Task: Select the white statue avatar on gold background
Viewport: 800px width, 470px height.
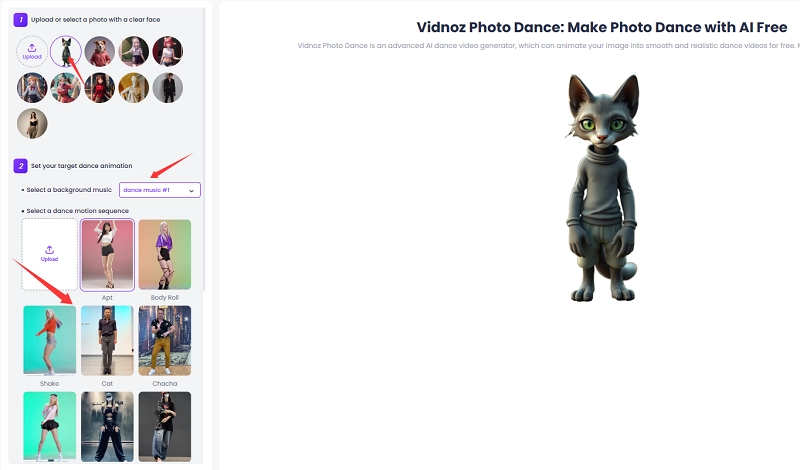Action: [134, 88]
